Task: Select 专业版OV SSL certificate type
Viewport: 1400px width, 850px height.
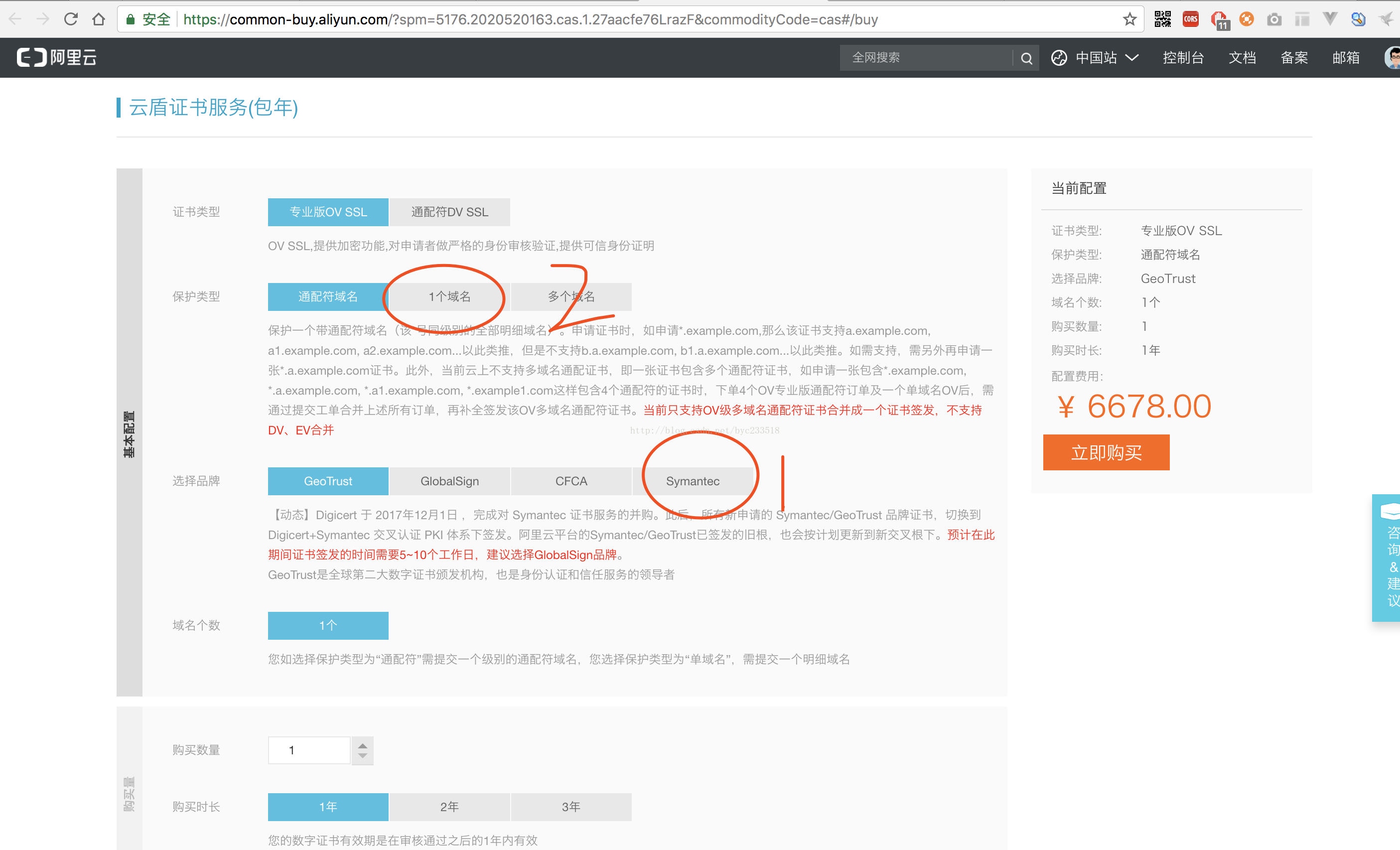Action: pos(328,212)
